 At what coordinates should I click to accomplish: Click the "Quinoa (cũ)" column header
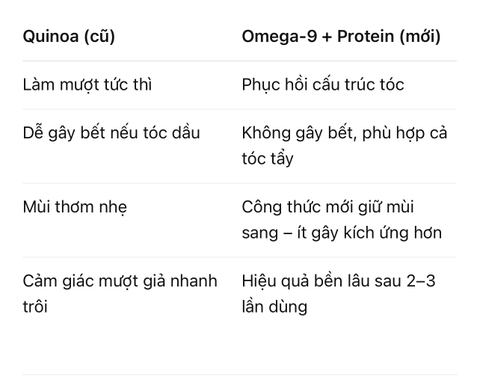pos(69,36)
